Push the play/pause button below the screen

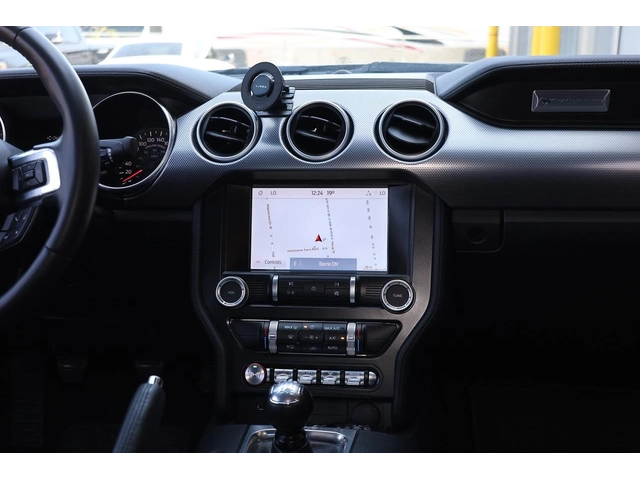click(x=291, y=293)
